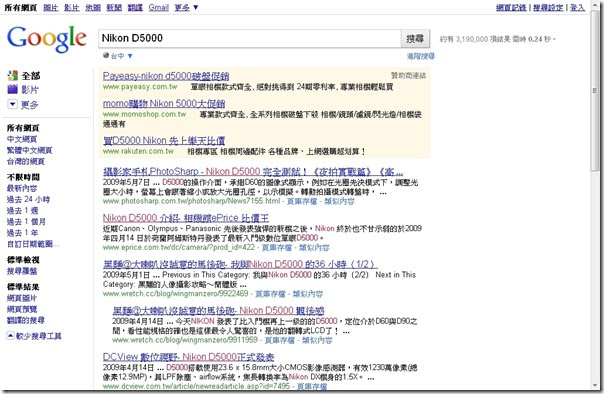Select the 影片 video filter icon

pyautogui.click(x=12, y=89)
